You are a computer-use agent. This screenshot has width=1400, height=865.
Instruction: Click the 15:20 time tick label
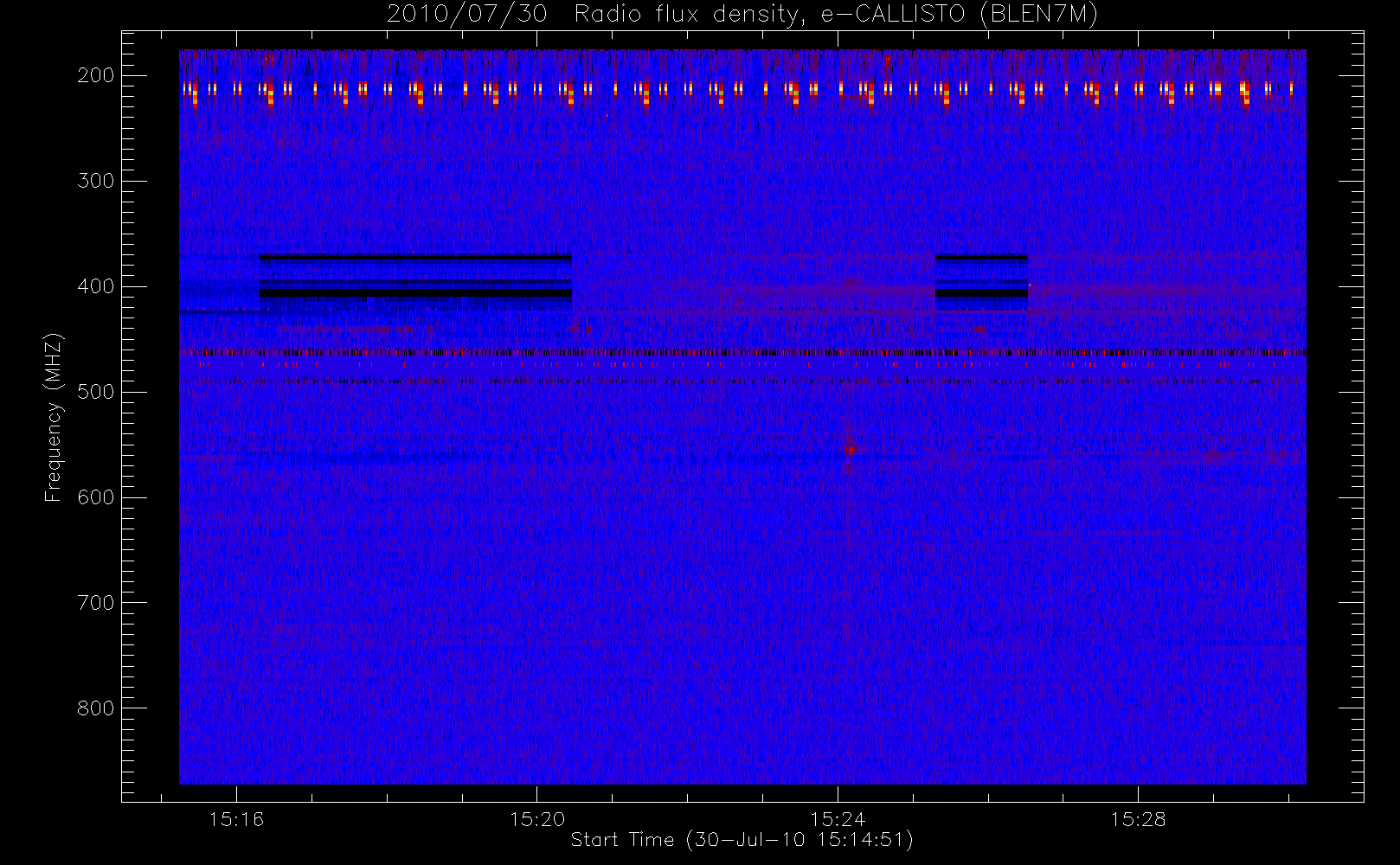536,819
